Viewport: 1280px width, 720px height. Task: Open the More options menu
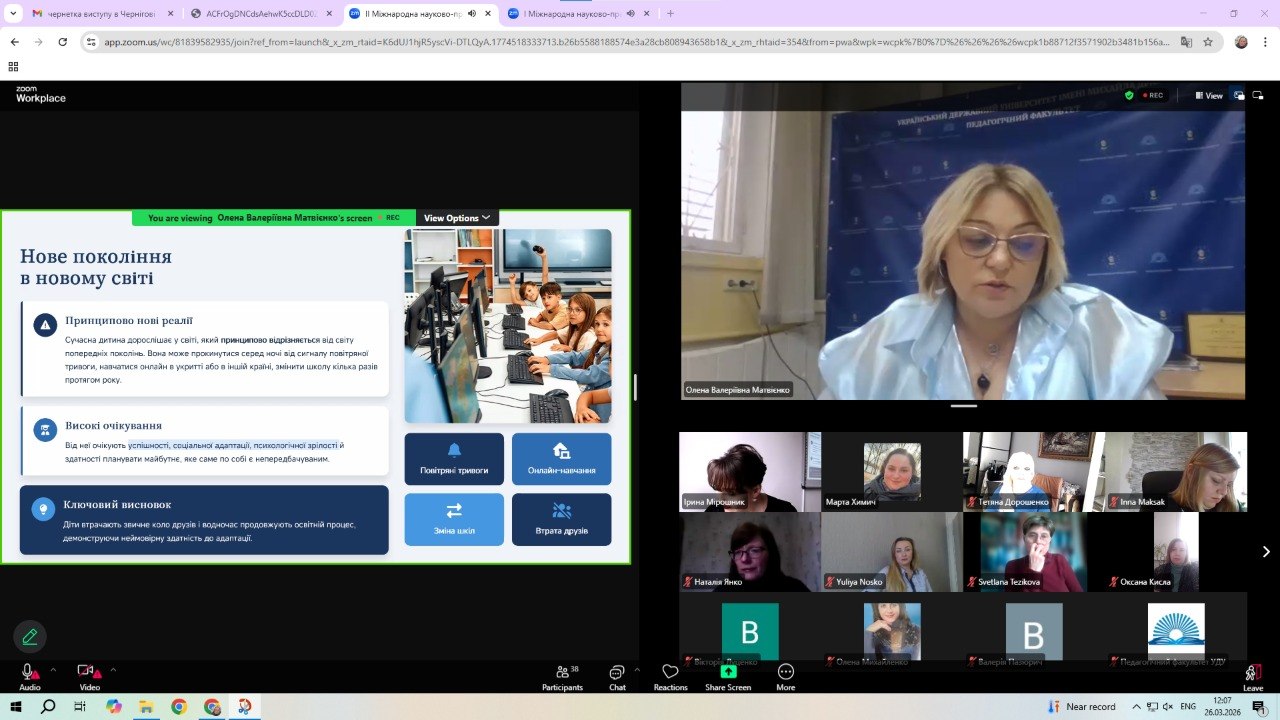click(x=785, y=676)
